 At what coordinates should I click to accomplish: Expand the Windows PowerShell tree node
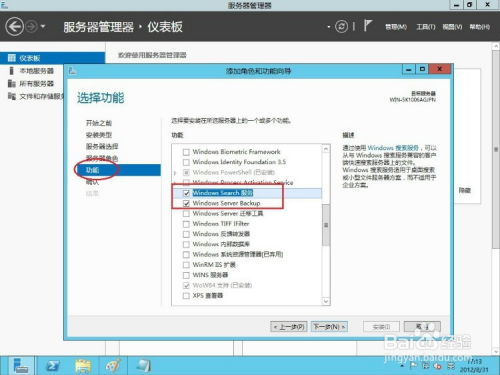tap(175, 173)
